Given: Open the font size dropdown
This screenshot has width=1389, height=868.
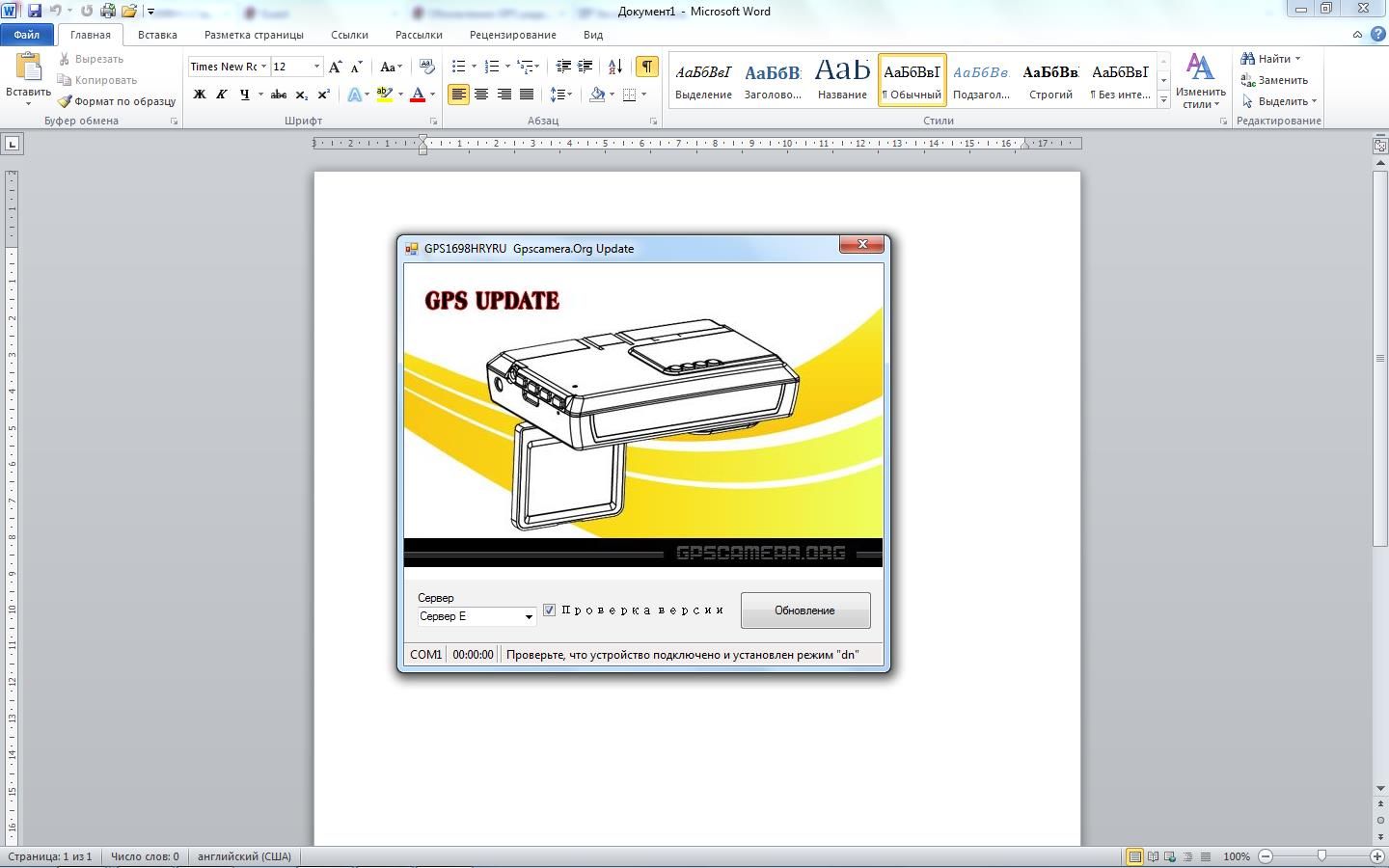Looking at the screenshot, I should click(x=316, y=67).
